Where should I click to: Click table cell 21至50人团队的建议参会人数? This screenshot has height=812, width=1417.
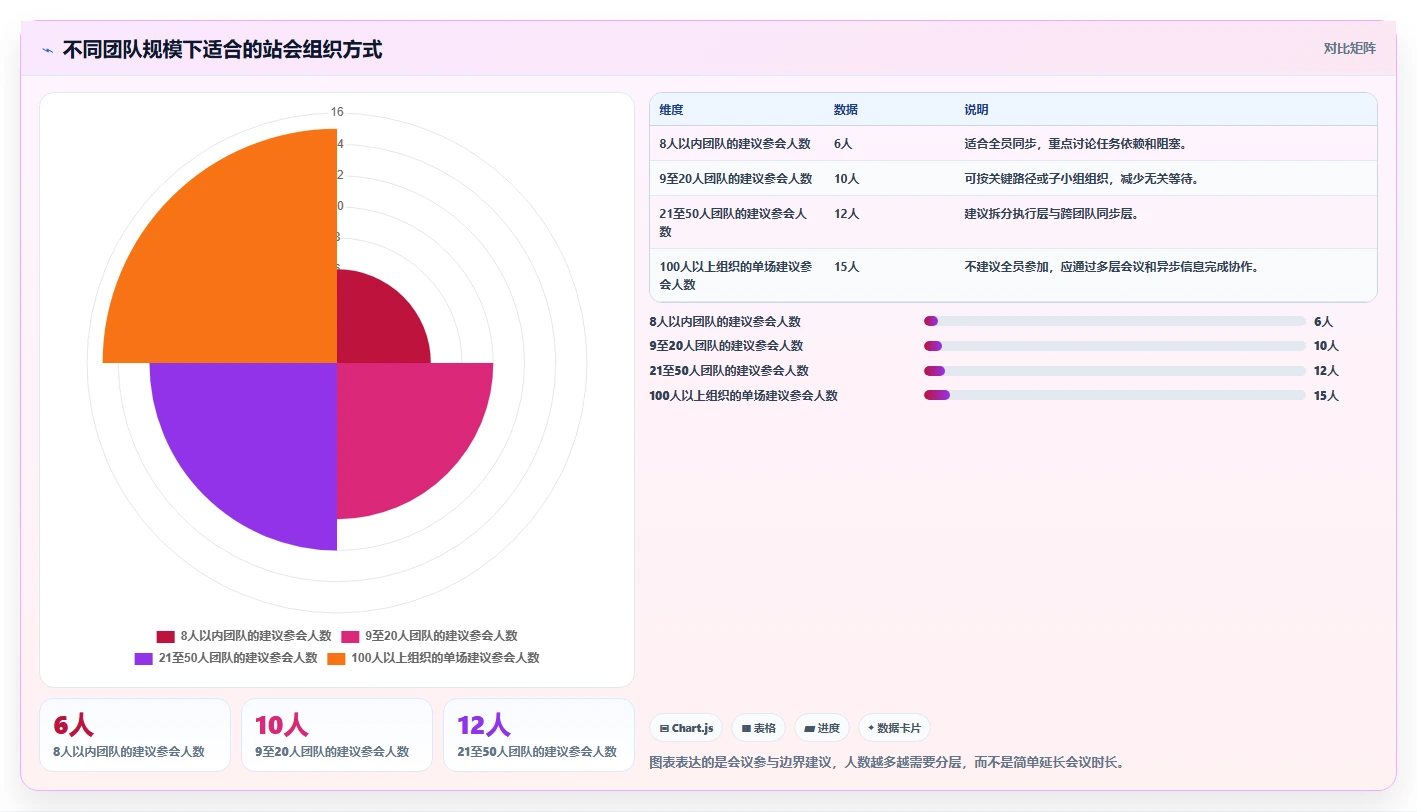tap(736, 223)
